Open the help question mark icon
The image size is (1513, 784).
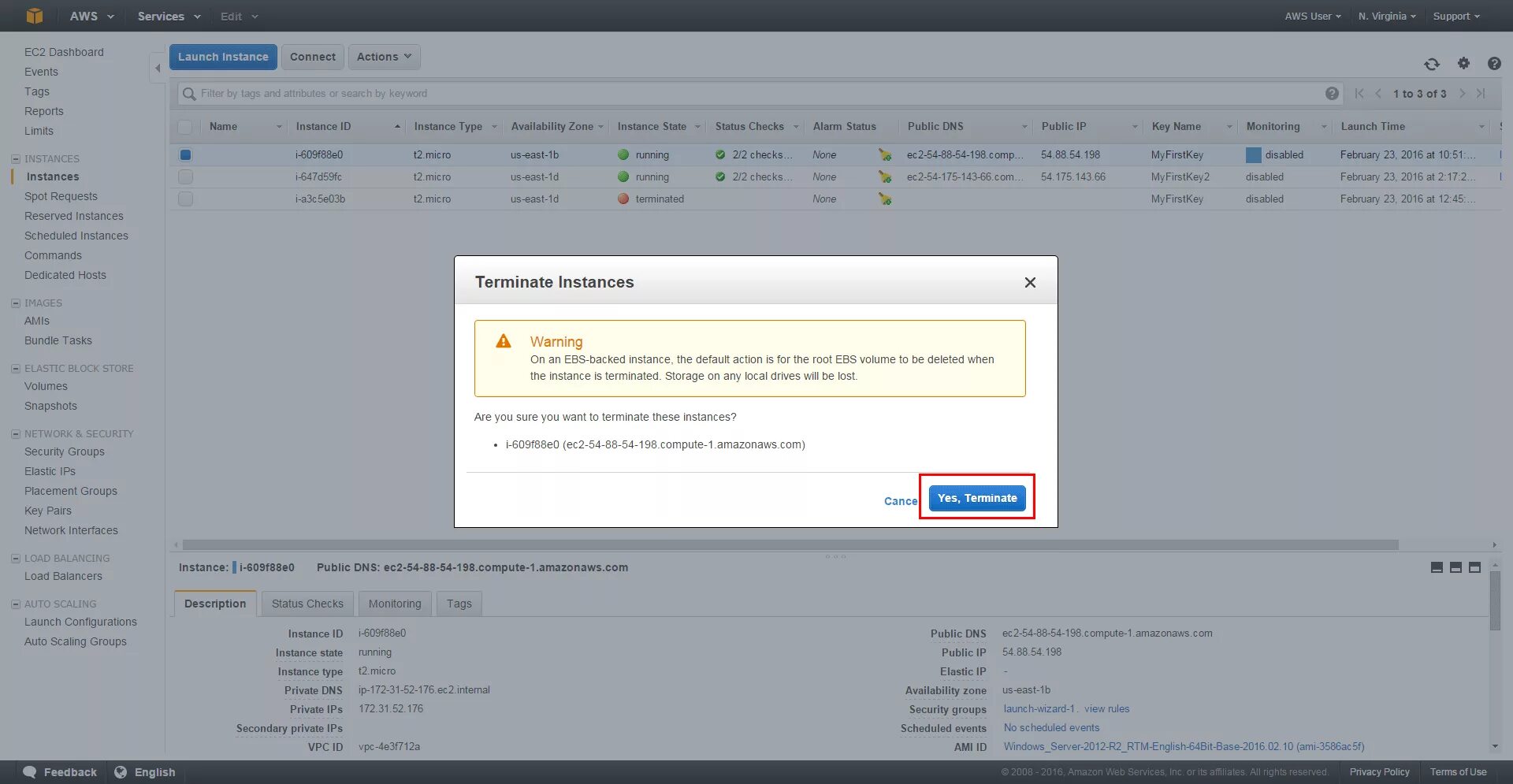[1494, 63]
